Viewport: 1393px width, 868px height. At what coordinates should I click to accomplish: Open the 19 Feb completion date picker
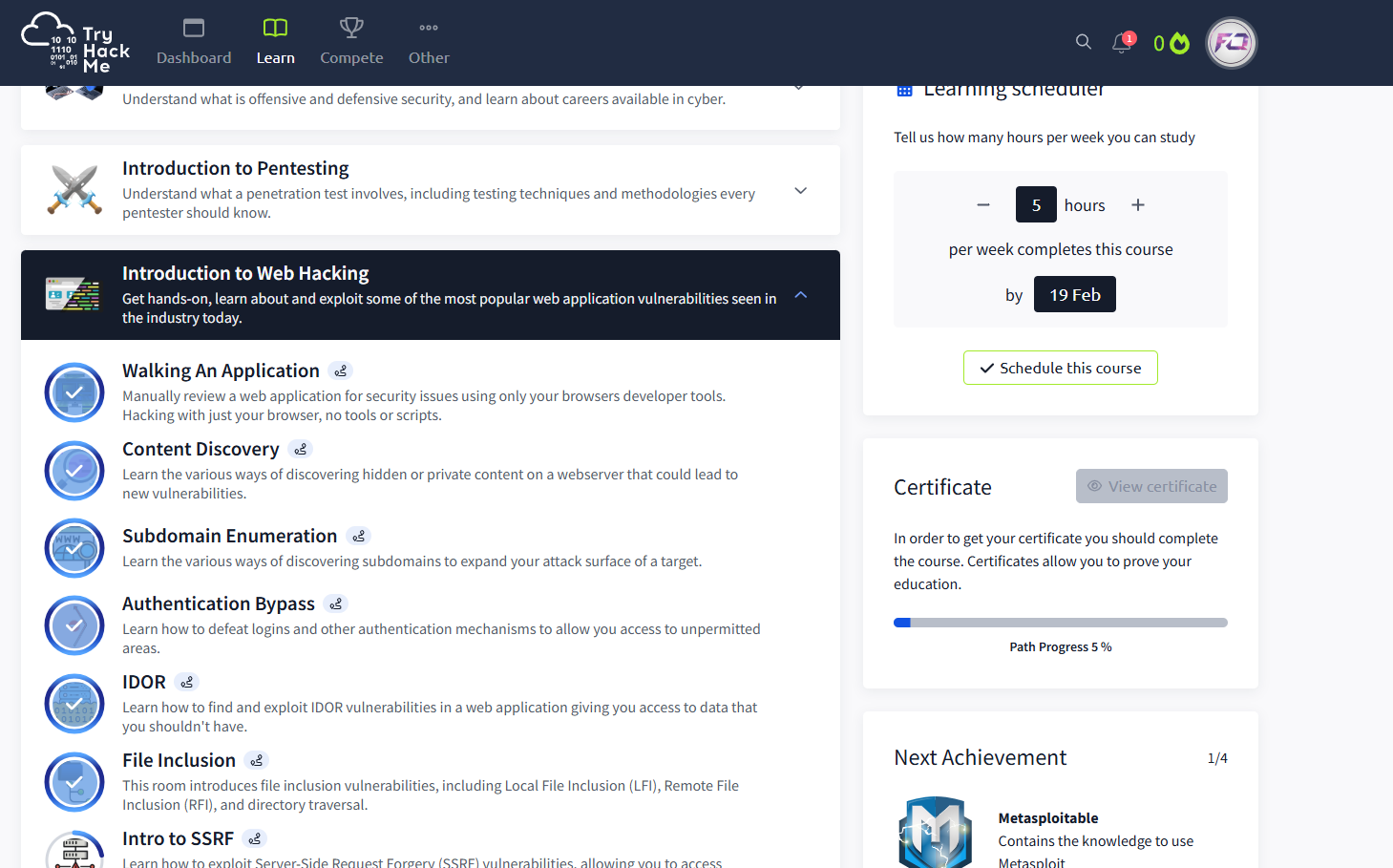[1074, 295]
